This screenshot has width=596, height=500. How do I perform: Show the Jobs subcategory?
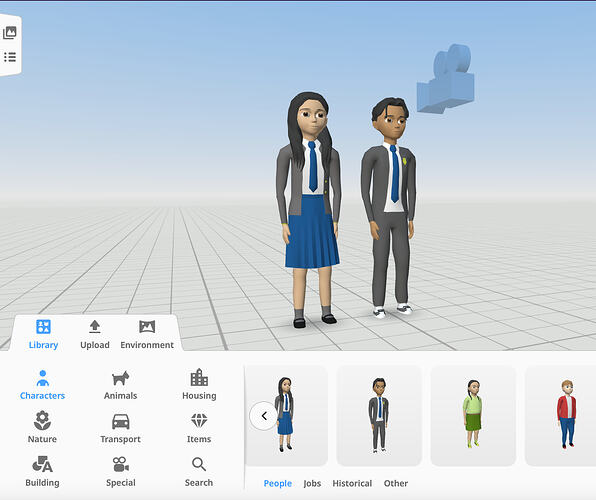312,483
